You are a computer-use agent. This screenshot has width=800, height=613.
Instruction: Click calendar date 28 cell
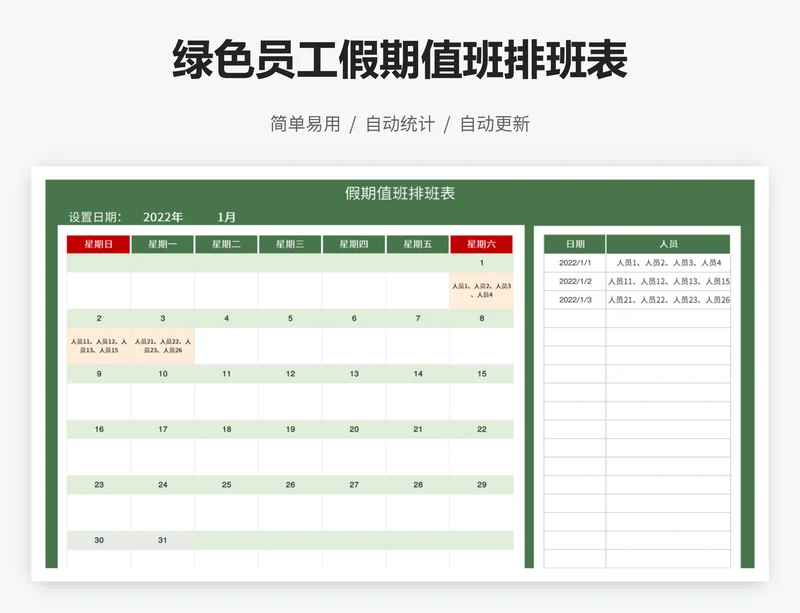click(417, 485)
